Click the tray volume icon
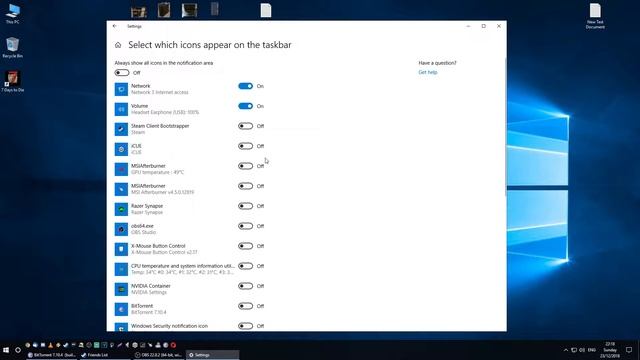640x360 pixels. click(582, 350)
